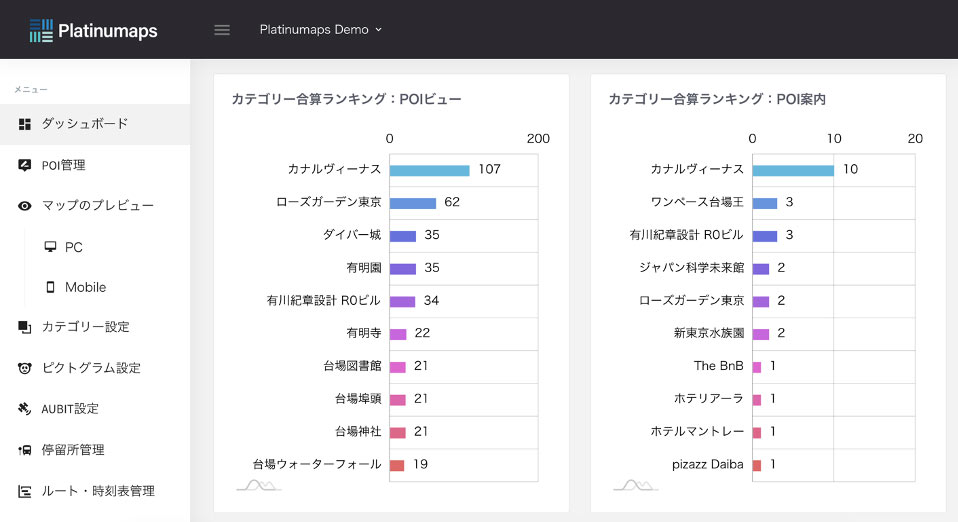The height and width of the screenshot is (522, 958).
Task: Click the ジャパン科学未来館 bar
Action: pos(761,268)
